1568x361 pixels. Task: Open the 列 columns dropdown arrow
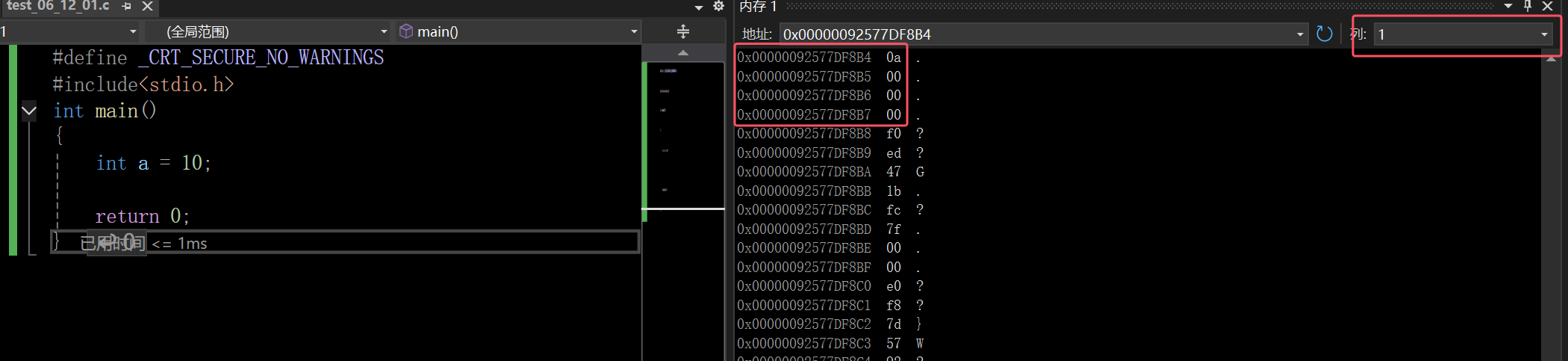[x=1544, y=34]
